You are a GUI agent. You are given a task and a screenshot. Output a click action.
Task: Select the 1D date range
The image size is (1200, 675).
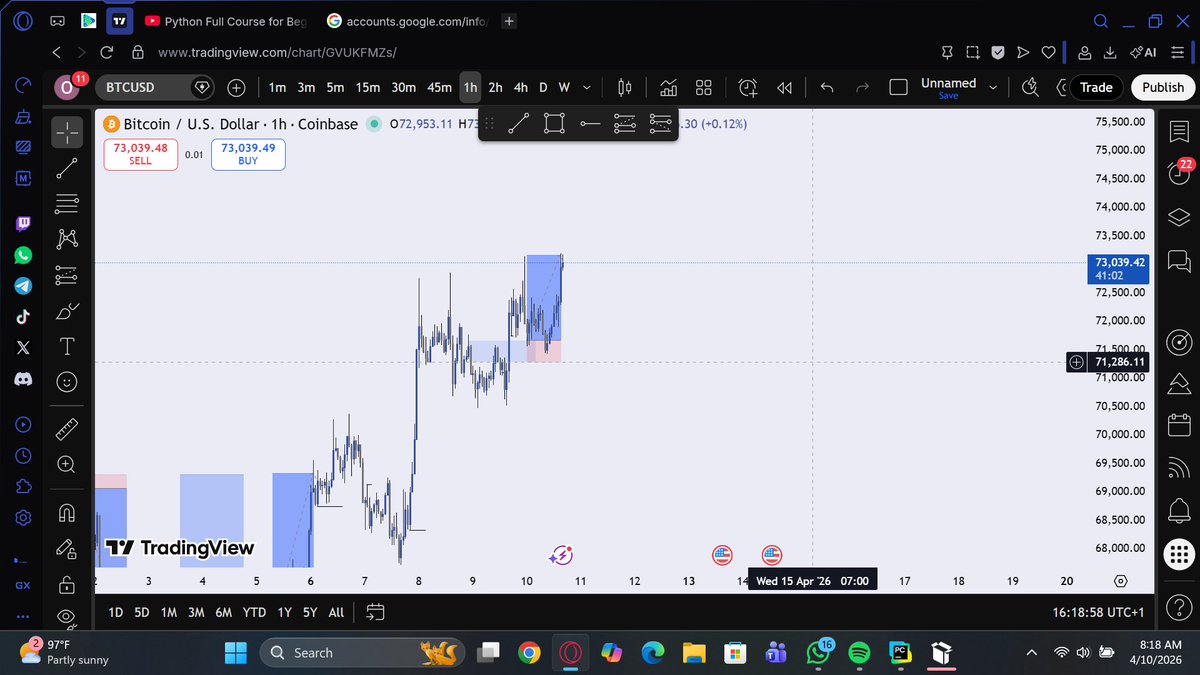(x=116, y=612)
